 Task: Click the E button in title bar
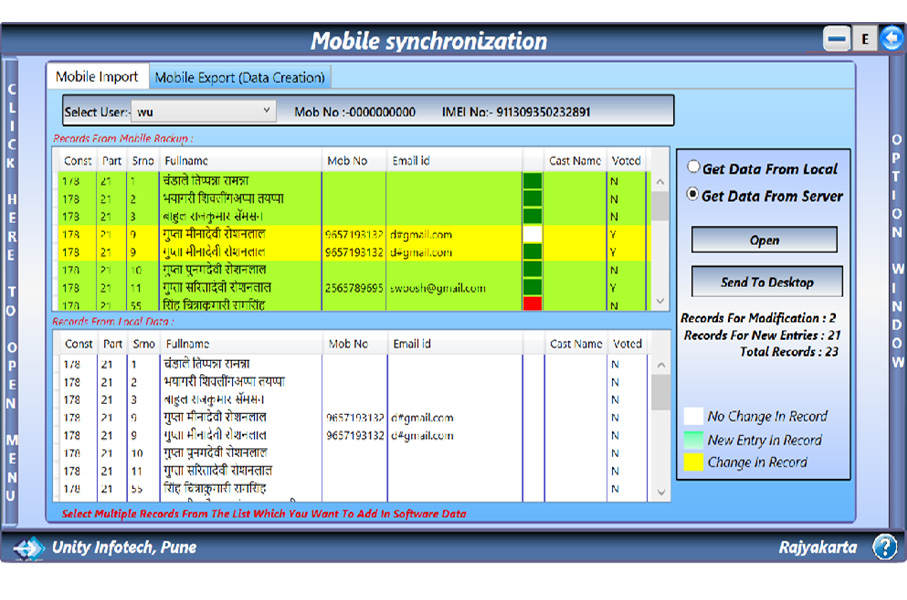point(864,39)
